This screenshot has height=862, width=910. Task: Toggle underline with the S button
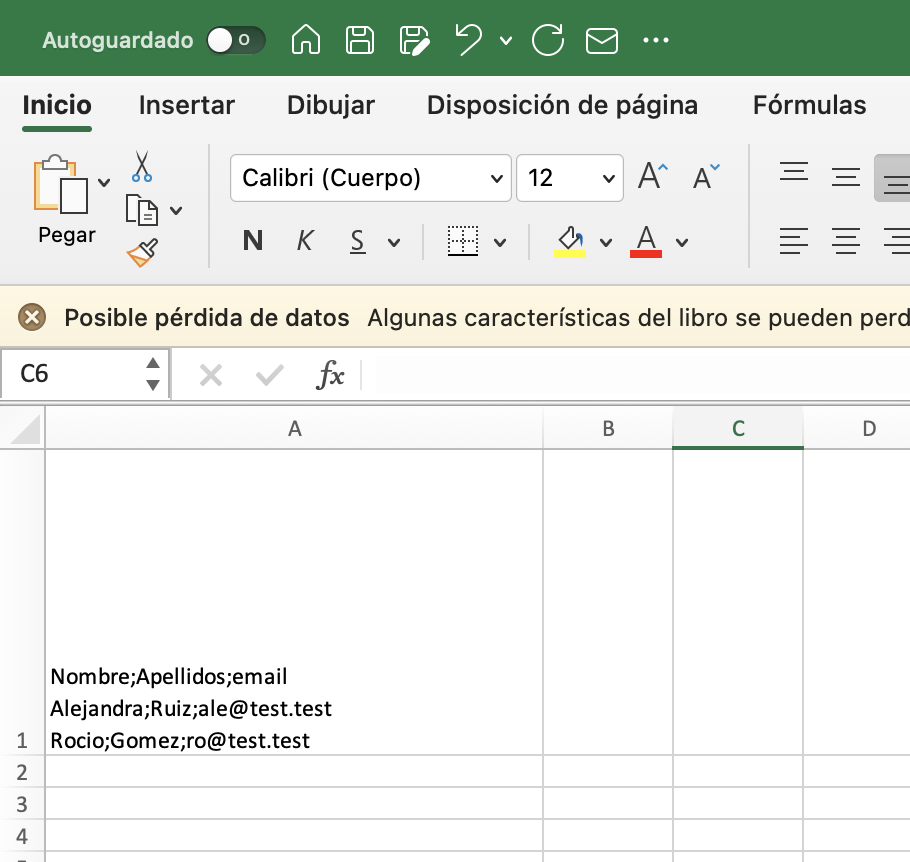point(358,241)
